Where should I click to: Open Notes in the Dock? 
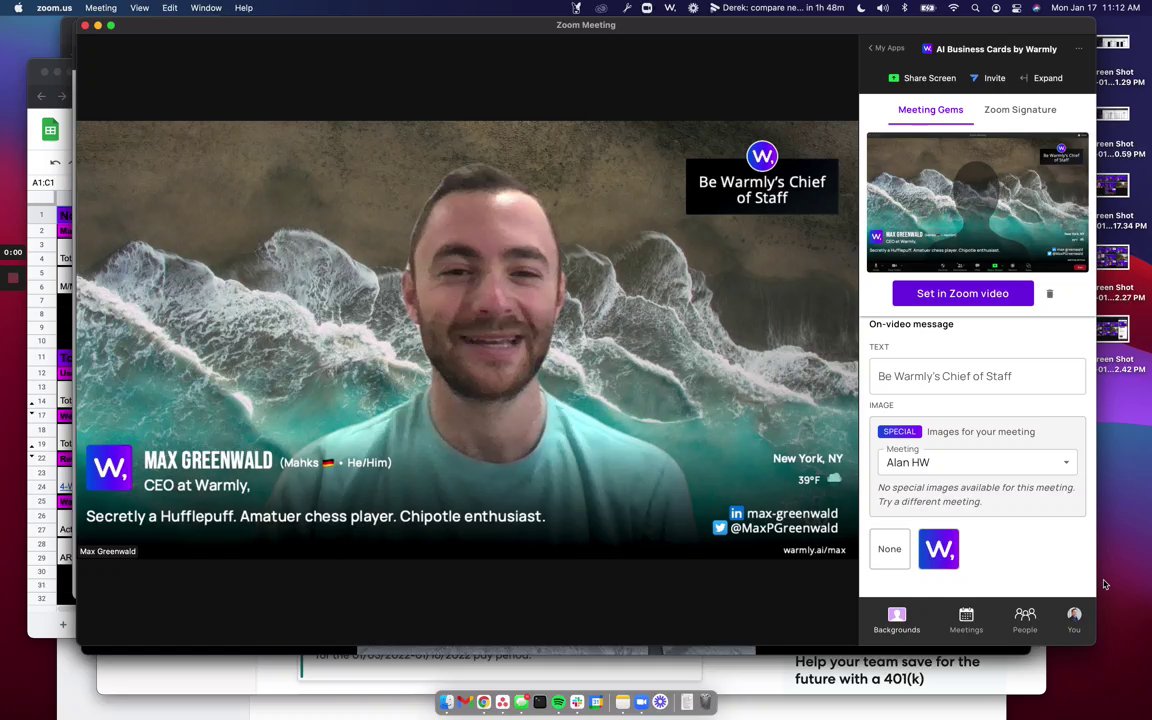tap(622, 702)
